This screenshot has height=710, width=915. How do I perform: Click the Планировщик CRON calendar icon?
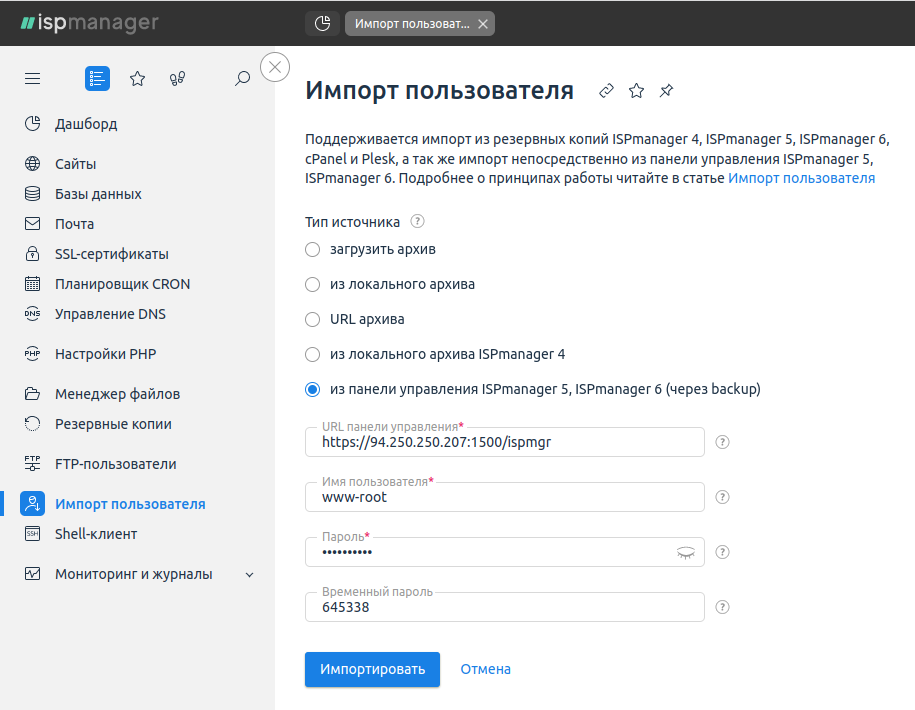coord(33,284)
